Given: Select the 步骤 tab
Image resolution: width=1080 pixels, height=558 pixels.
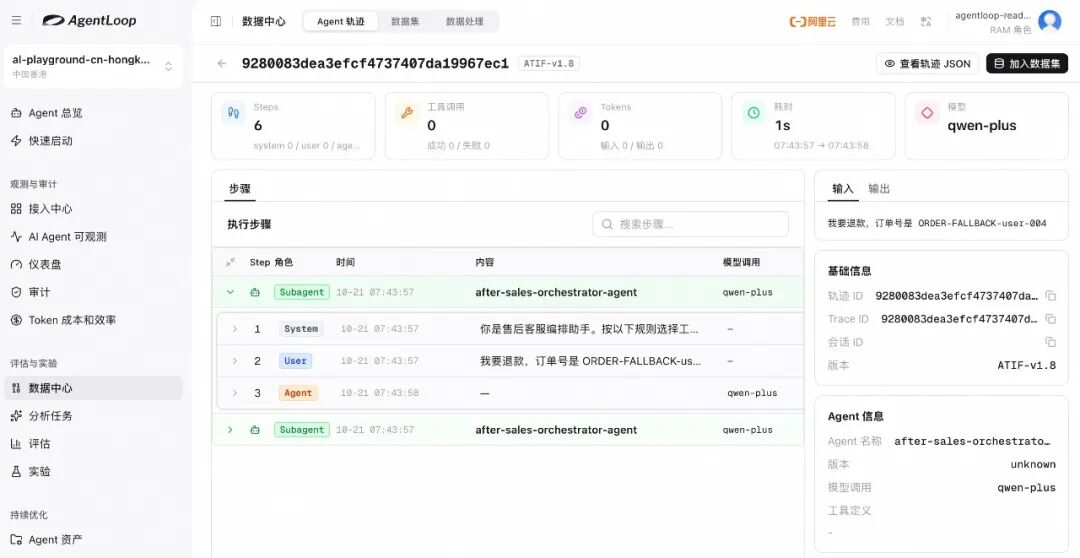Looking at the screenshot, I should click(240, 188).
